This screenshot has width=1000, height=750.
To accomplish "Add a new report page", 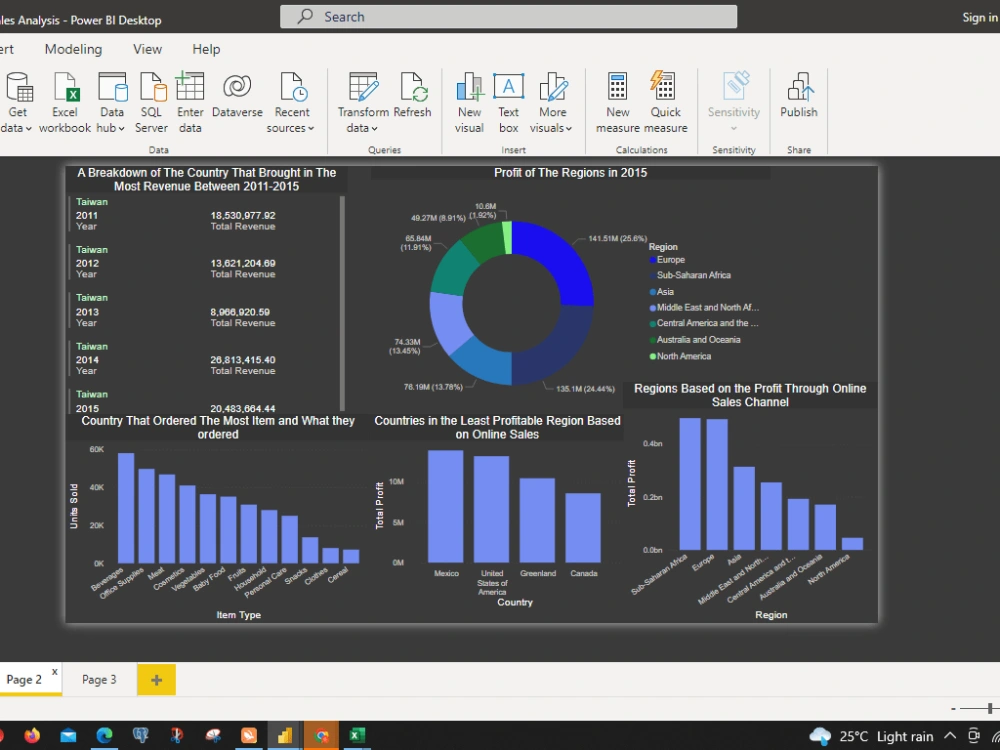I will pyautogui.click(x=156, y=680).
